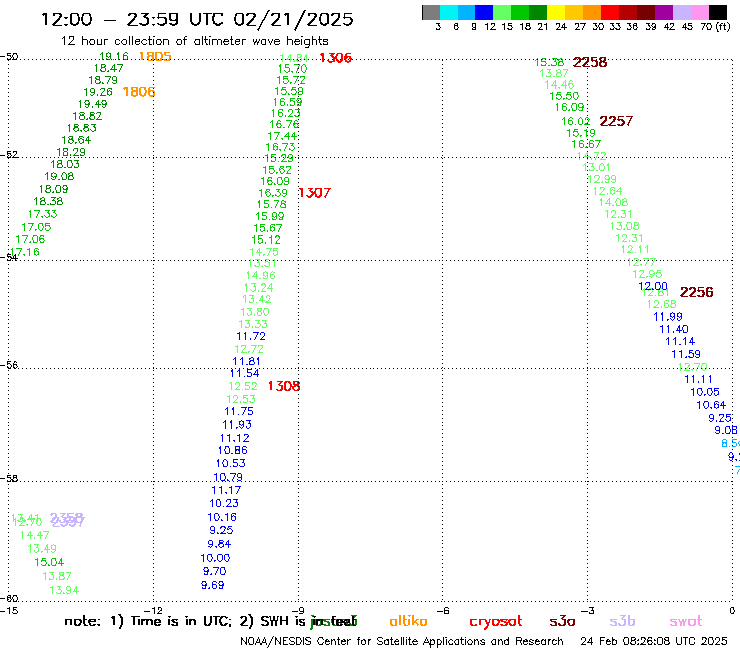Click the red time label 1308

click(x=284, y=386)
